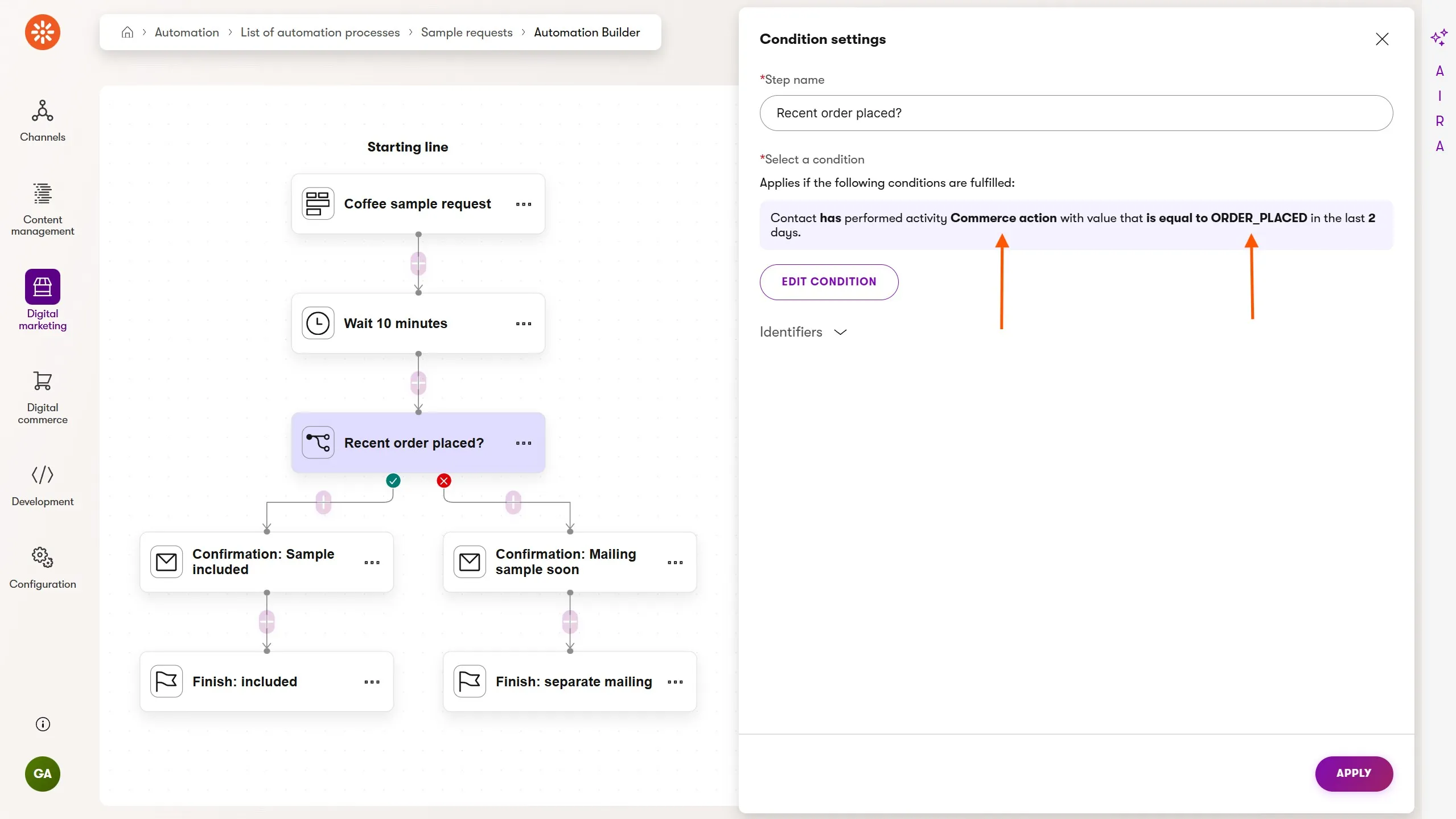Select Digital commerce cart icon
The width and height of the screenshot is (1456, 819).
coord(42,380)
